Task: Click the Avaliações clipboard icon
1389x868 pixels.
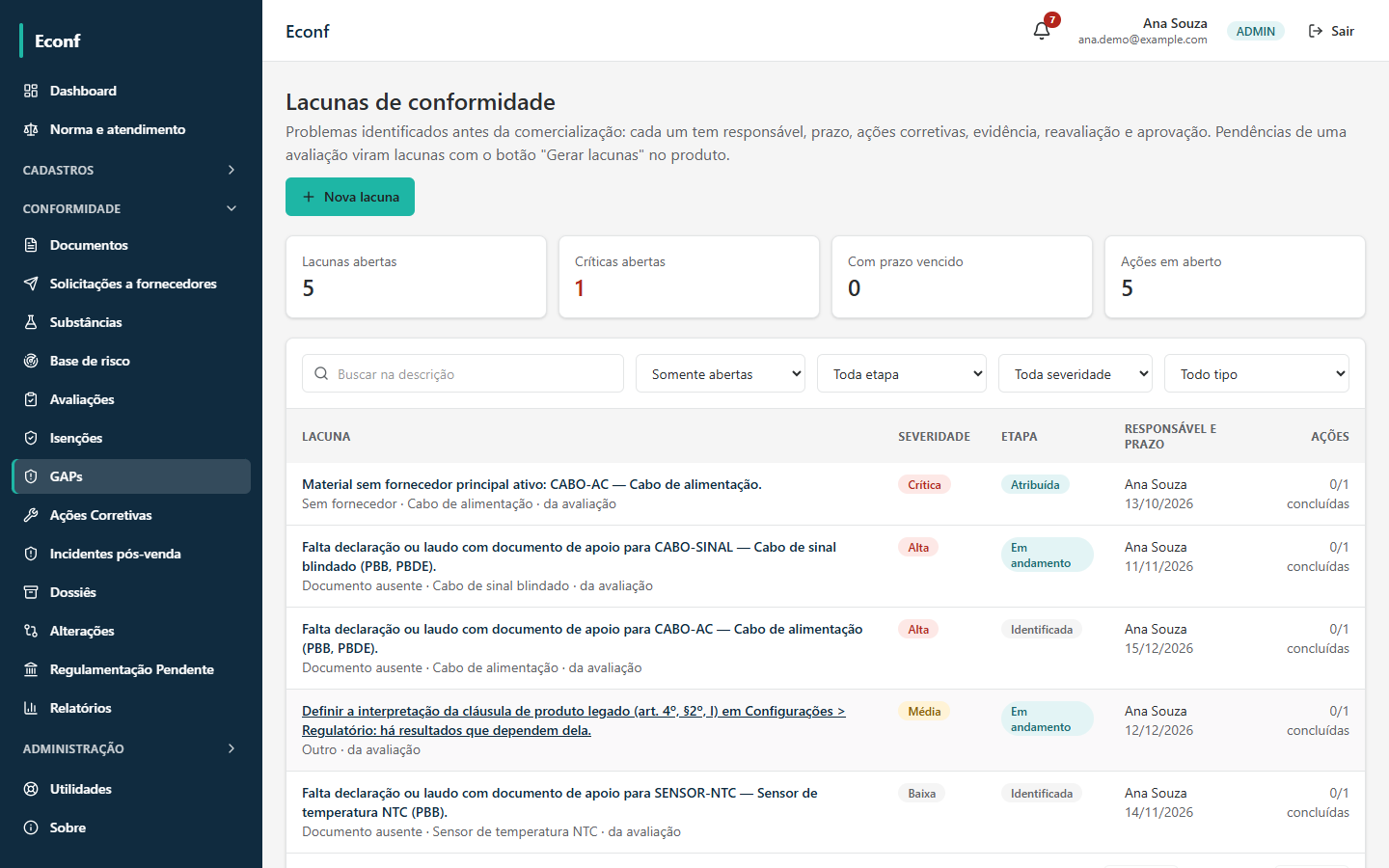Action: click(x=31, y=399)
